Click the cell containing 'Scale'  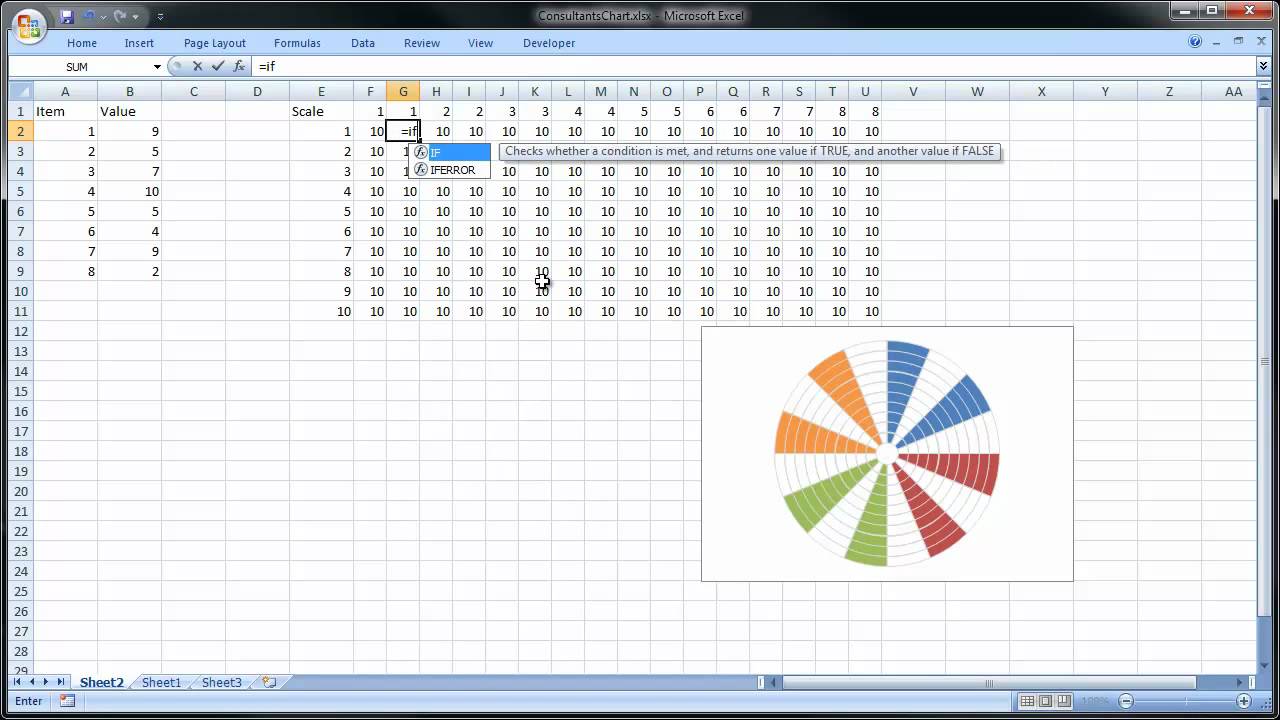(321, 111)
